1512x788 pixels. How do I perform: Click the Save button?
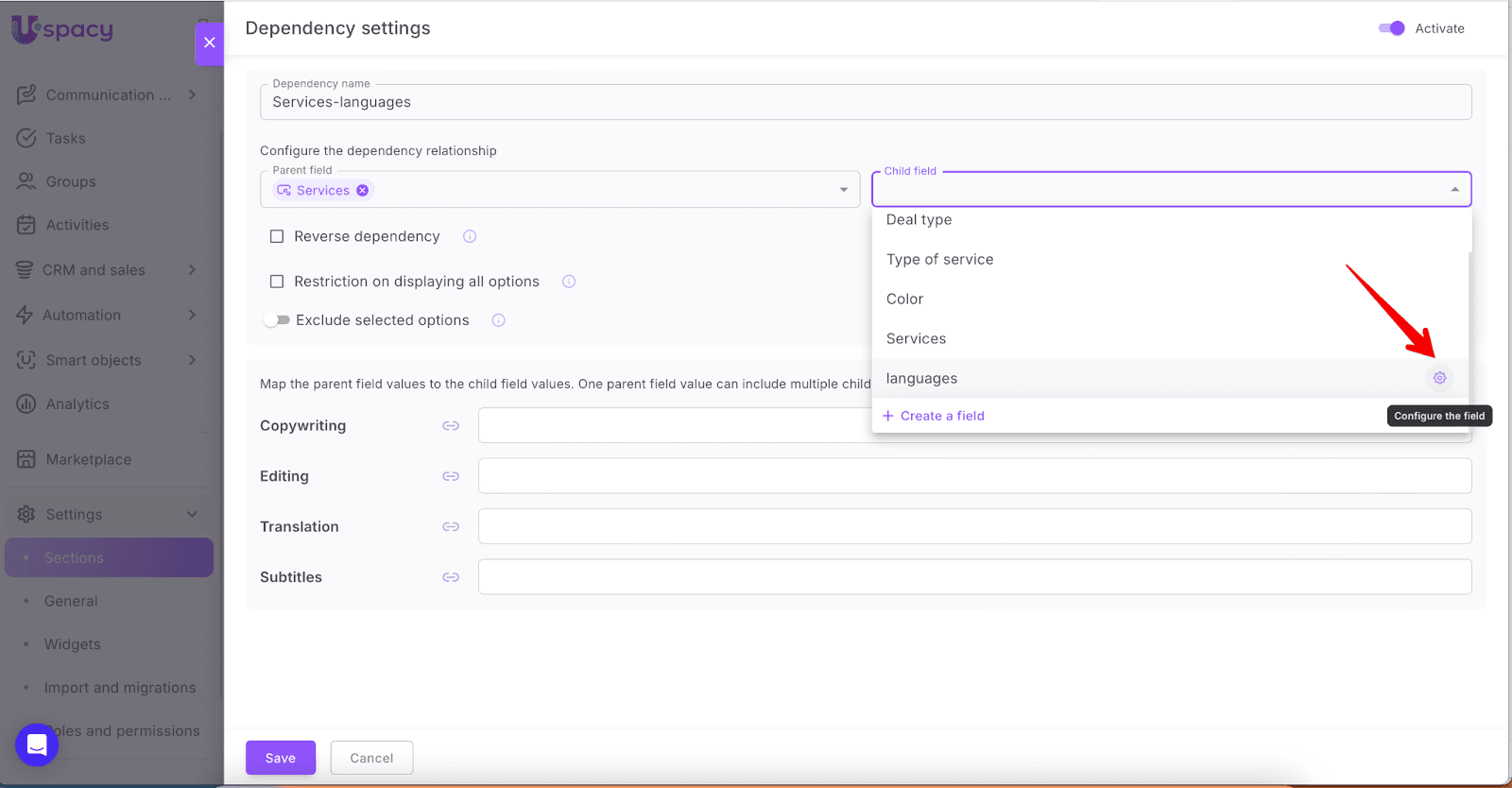[x=280, y=758]
